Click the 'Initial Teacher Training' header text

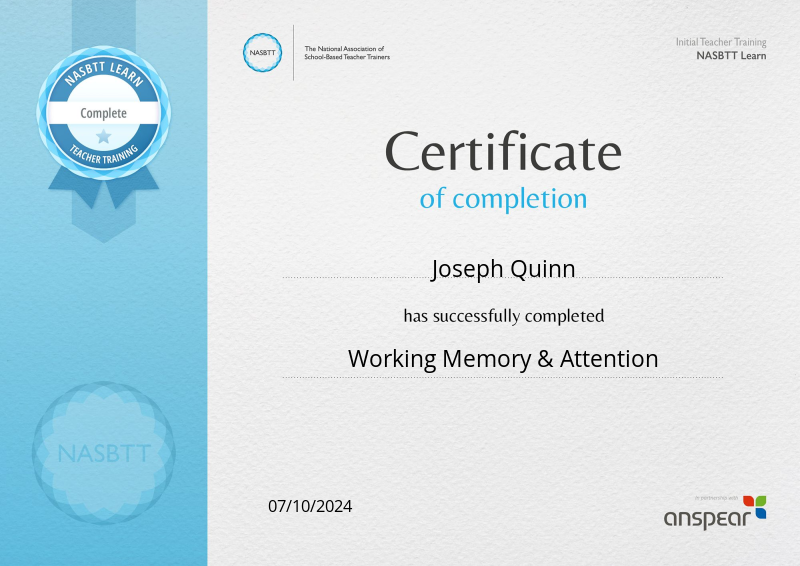[x=721, y=42]
